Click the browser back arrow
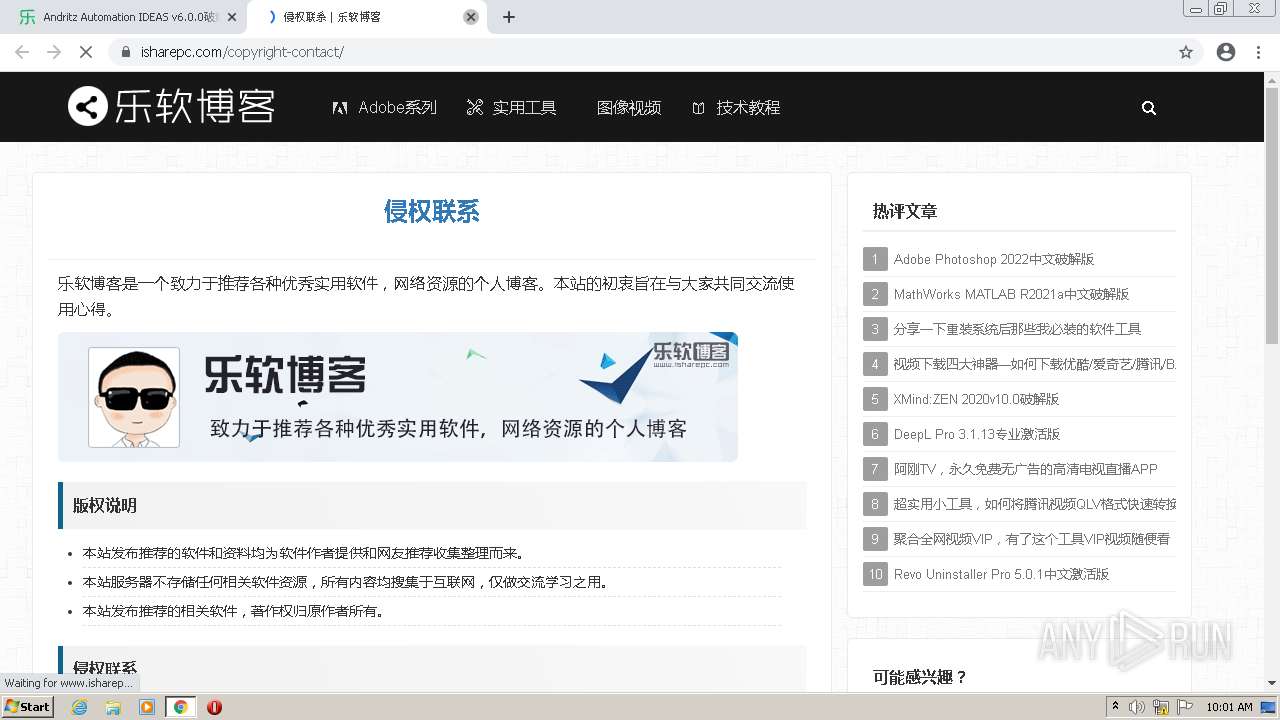Screen dimensions: 1280x720 (22, 52)
